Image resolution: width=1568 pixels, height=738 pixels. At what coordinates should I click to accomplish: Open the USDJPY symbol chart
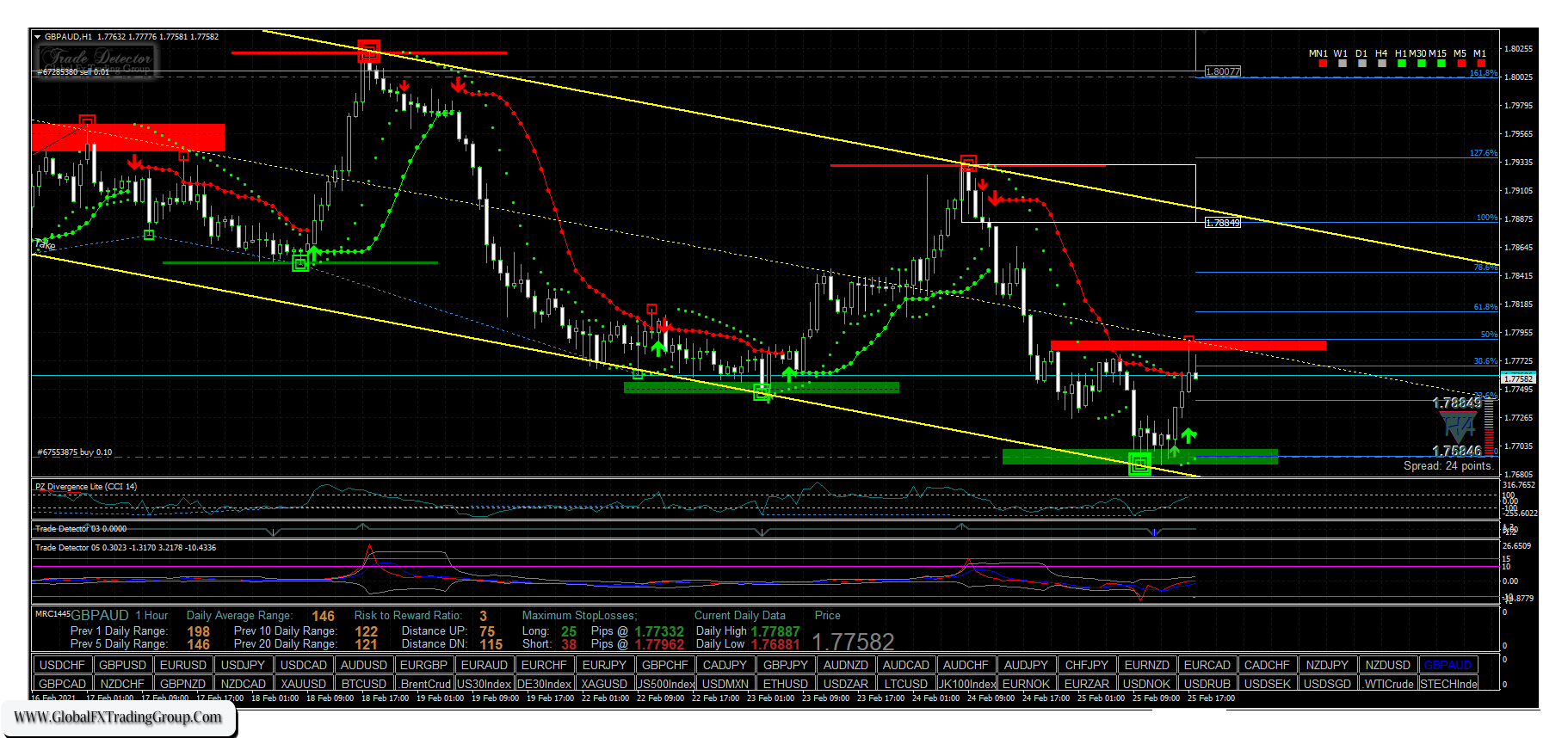[243, 665]
